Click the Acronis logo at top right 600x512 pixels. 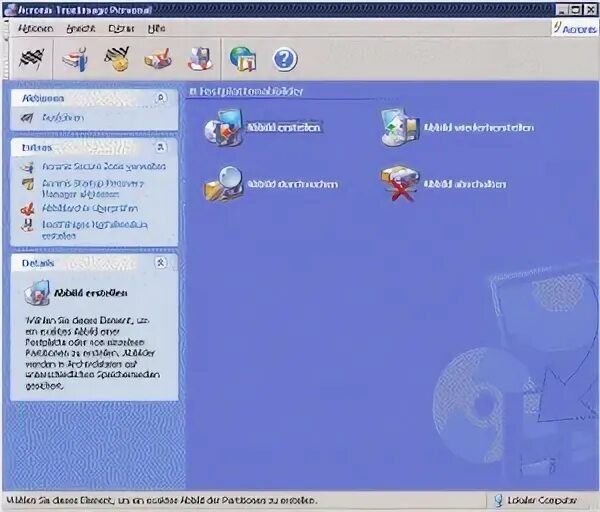coord(574,28)
